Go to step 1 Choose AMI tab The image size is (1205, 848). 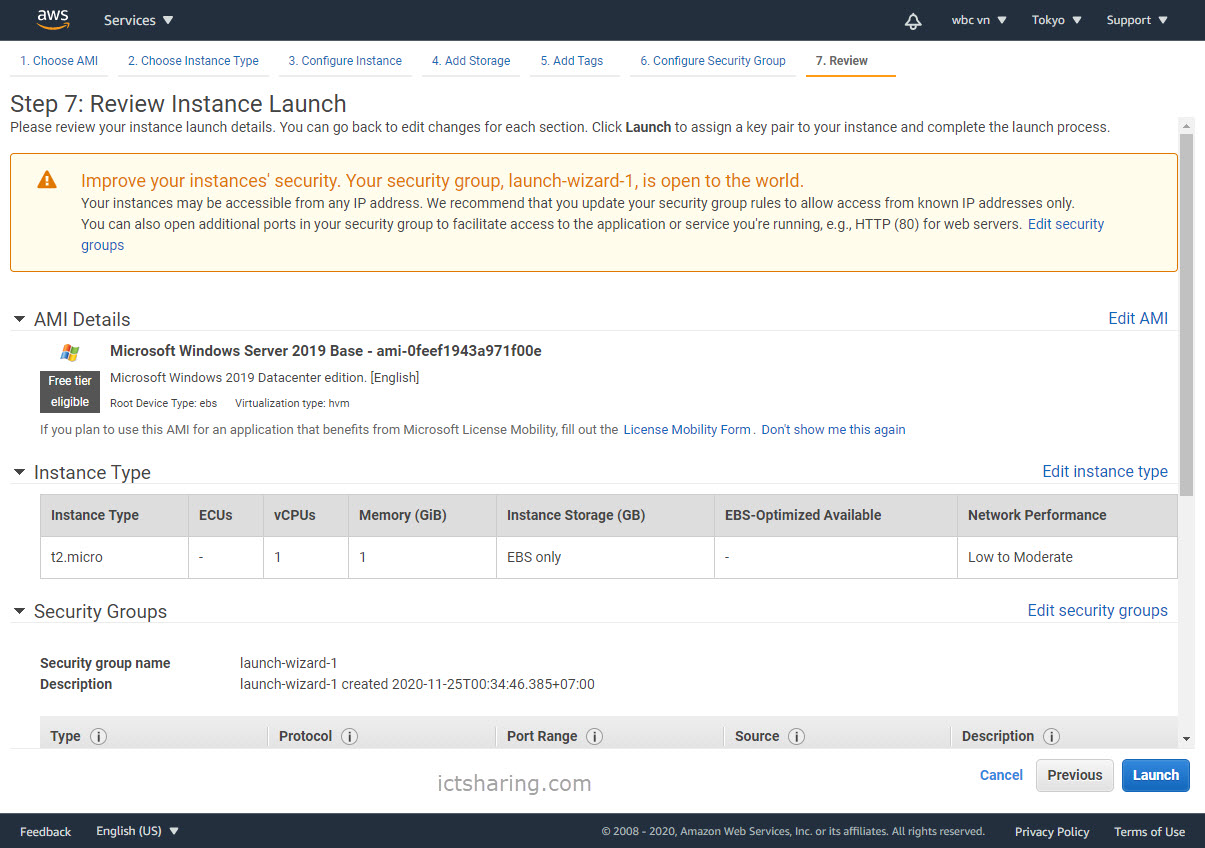[x=59, y=61]
